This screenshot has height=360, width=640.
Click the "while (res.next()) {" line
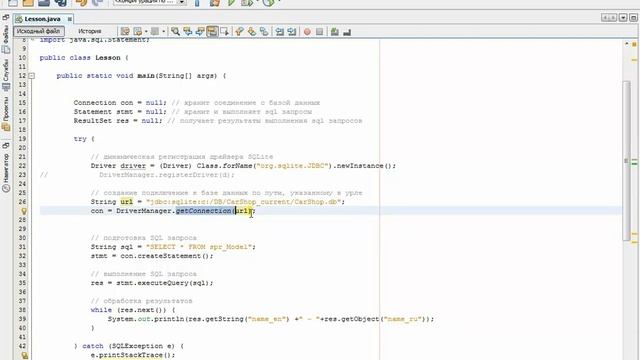pyautogui.click(x=133, y=310)
